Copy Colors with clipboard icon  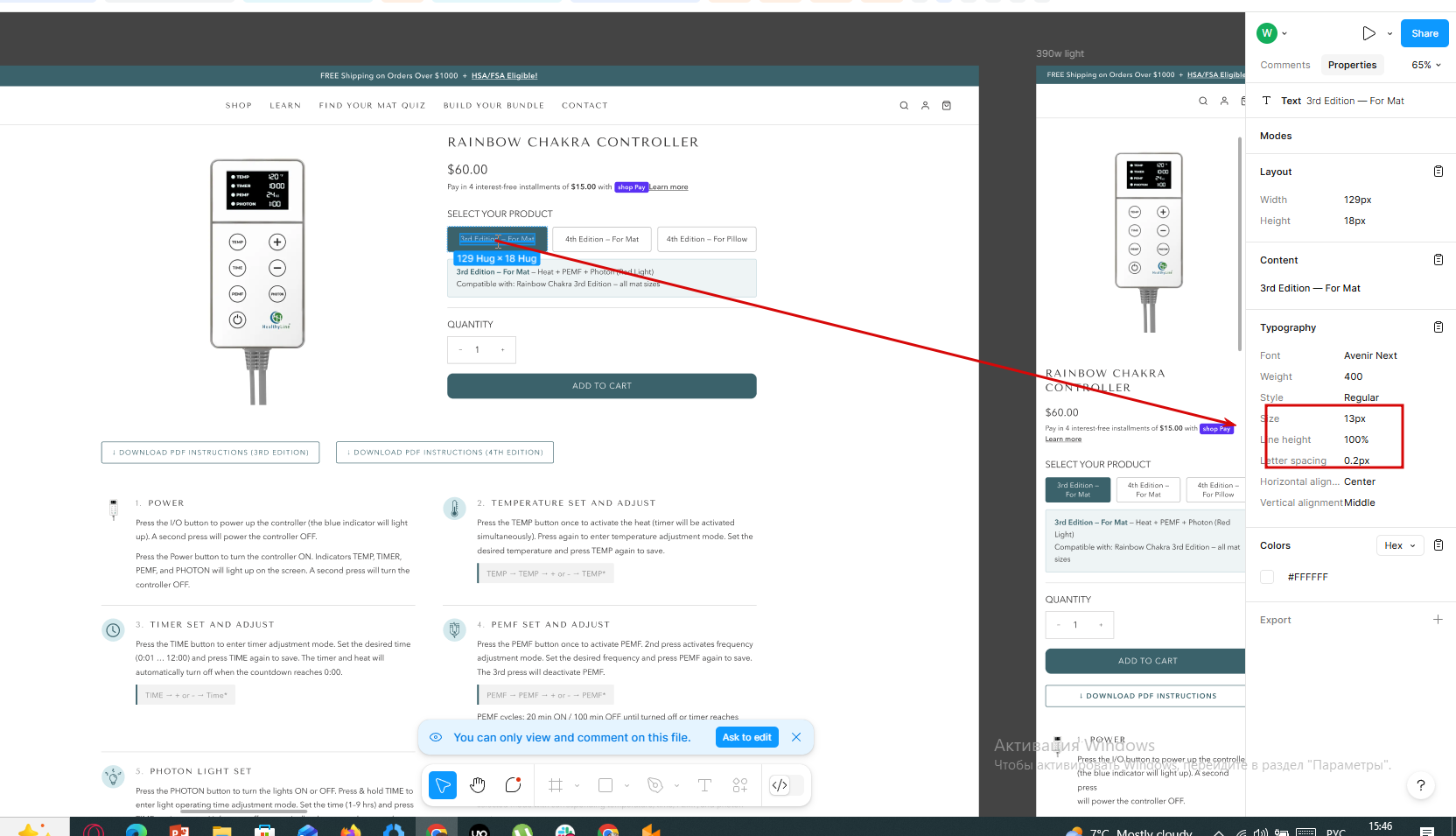(x=1438, y=545)
